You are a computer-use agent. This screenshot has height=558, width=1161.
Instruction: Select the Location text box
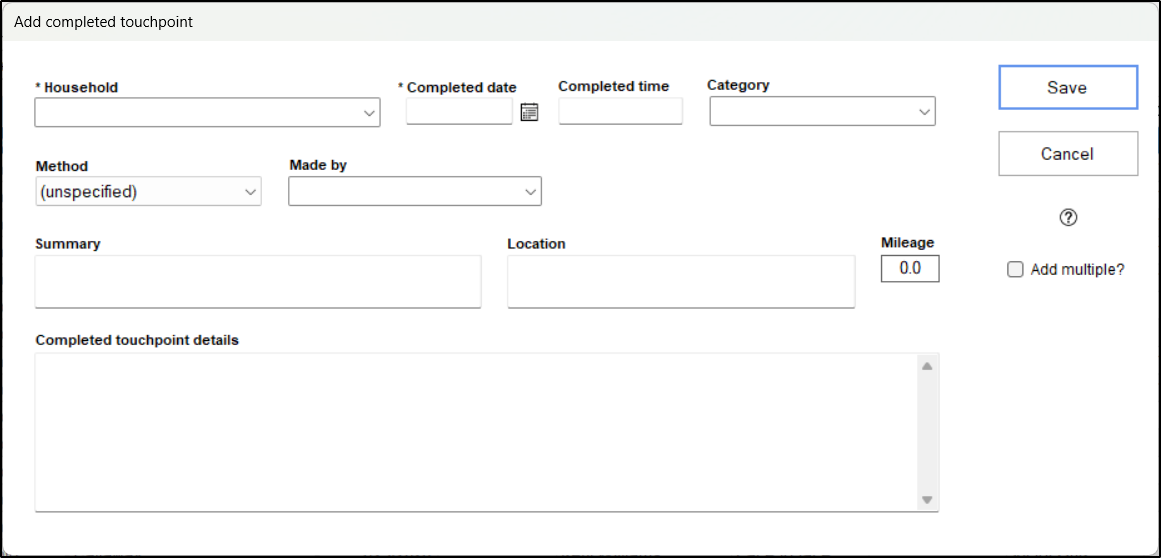[x=680, y=281]
